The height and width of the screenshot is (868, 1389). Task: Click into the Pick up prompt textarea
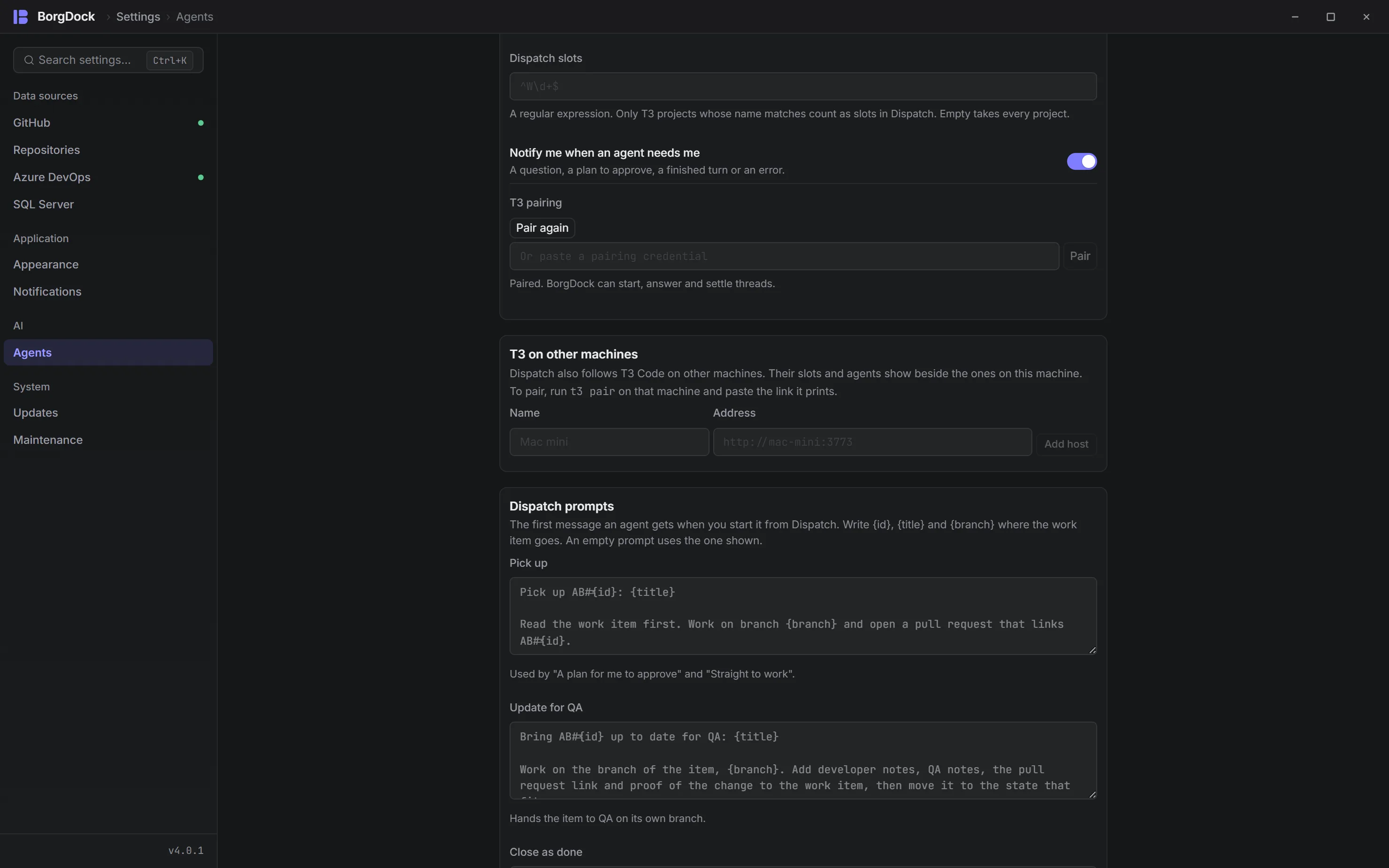click(x=803, y=616)
